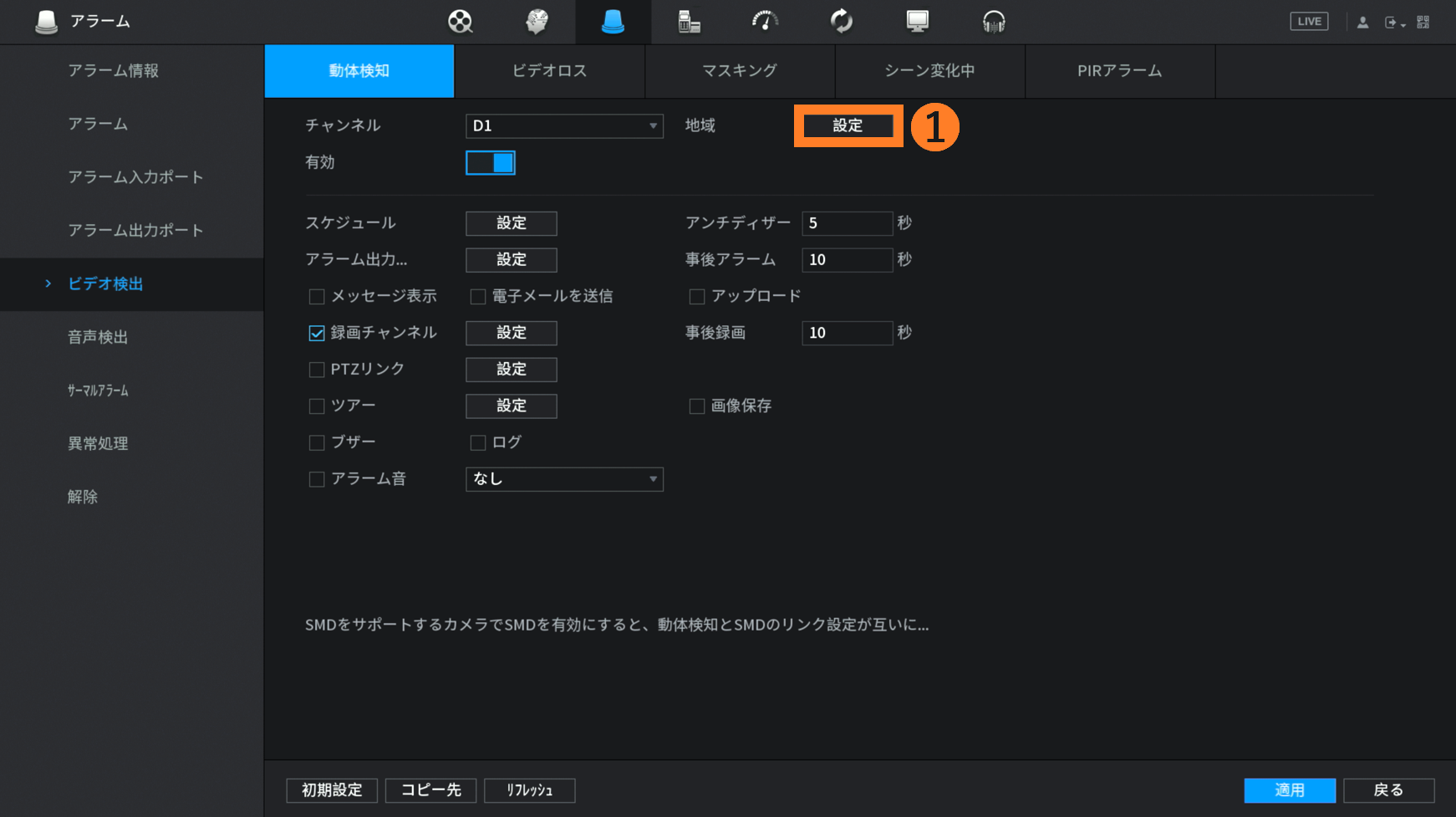
Task: Enable the ブザー checkbox
Action: [x=317, y=443]
